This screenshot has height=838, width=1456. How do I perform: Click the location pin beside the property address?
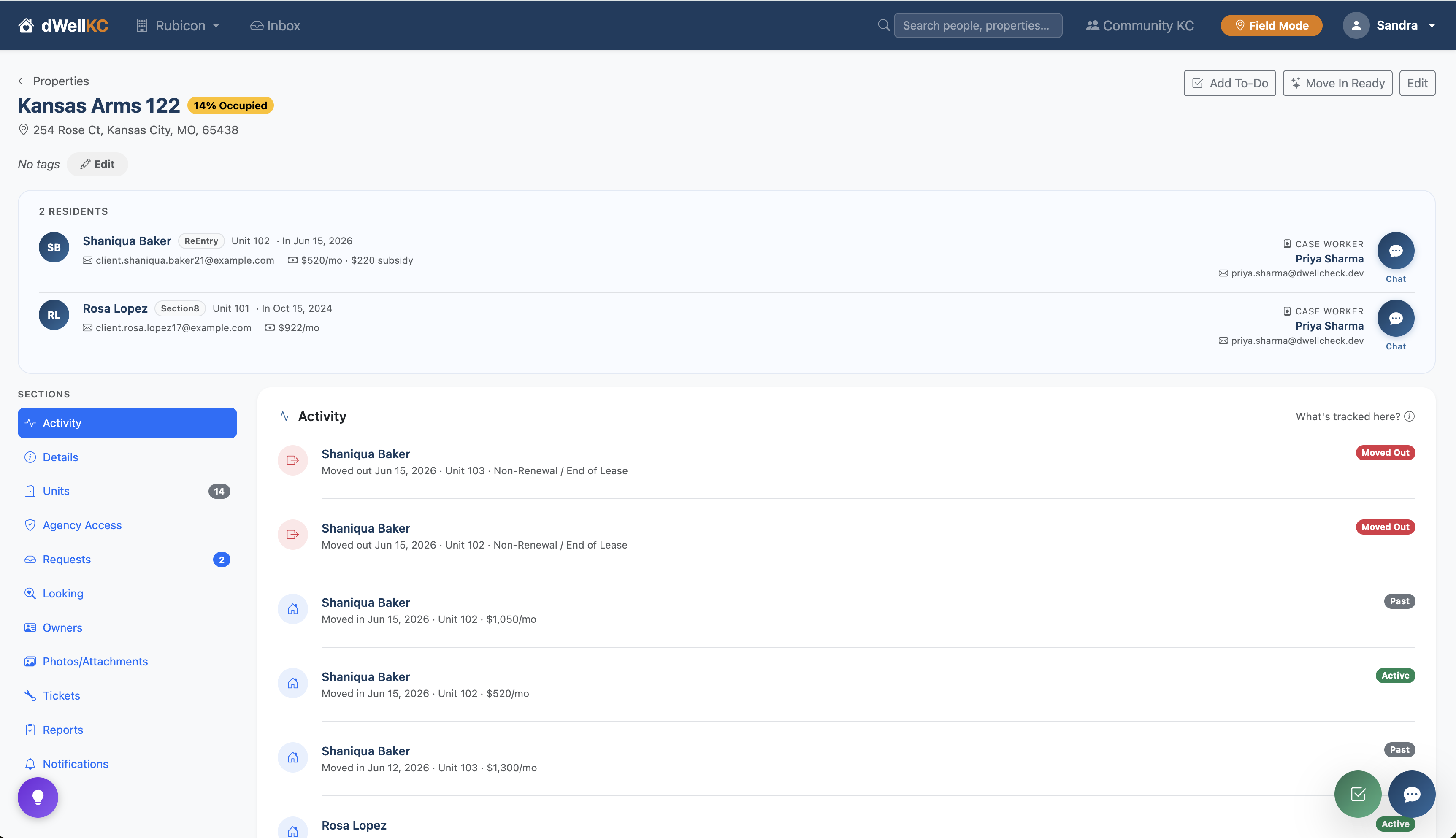coord(24,130)
